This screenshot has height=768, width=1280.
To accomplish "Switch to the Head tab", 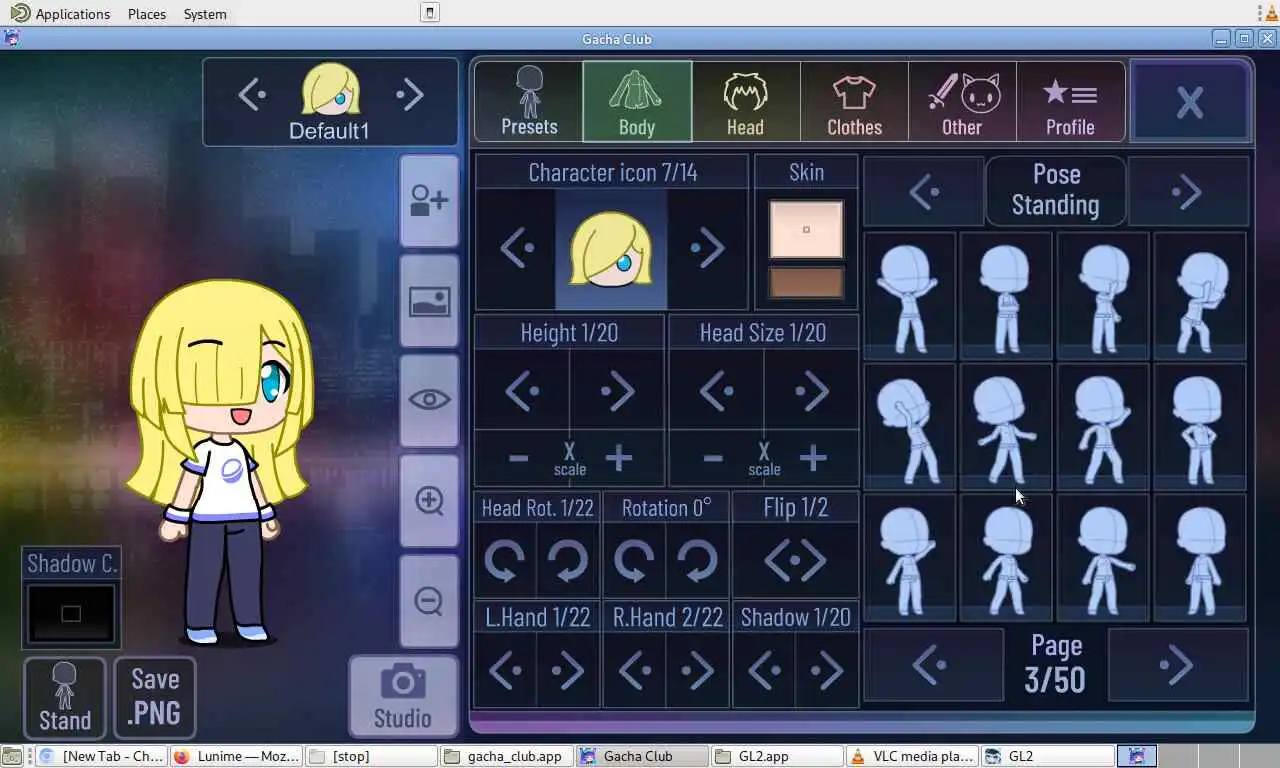I will tap(745, 101).
